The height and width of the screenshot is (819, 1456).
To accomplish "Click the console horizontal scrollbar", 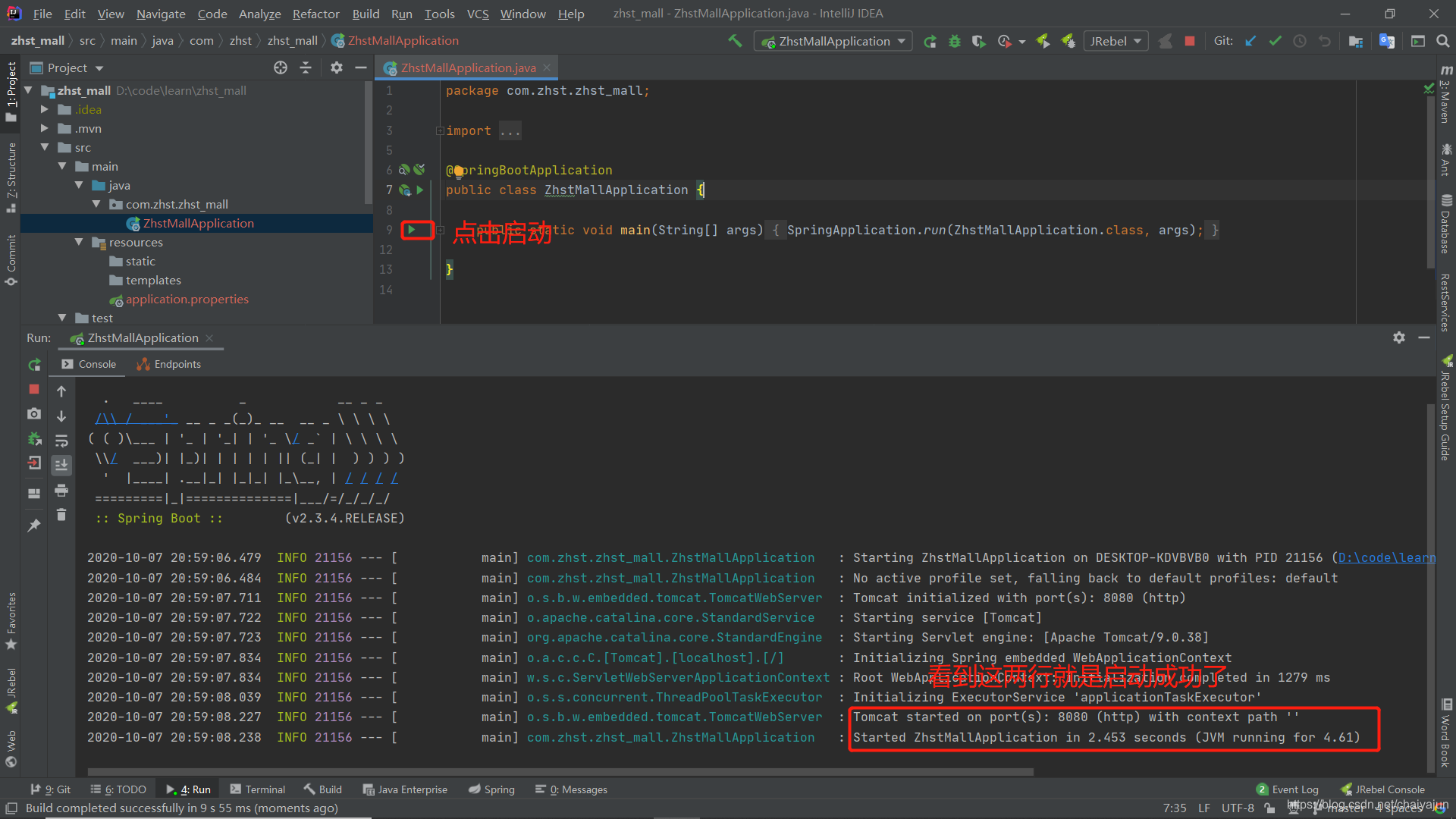I will [x=560, y=772].
